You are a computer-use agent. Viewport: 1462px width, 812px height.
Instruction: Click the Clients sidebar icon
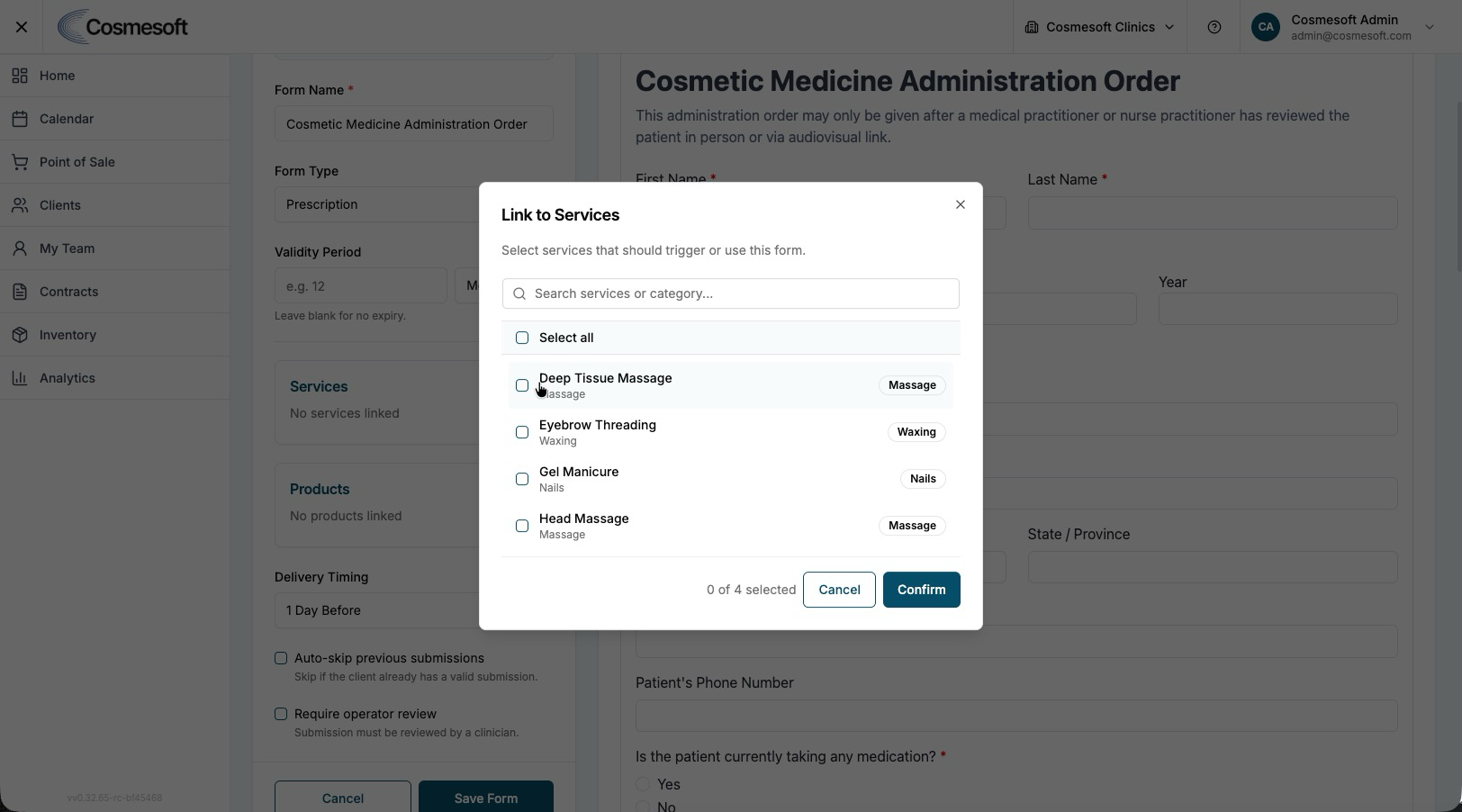click(20, 205)
